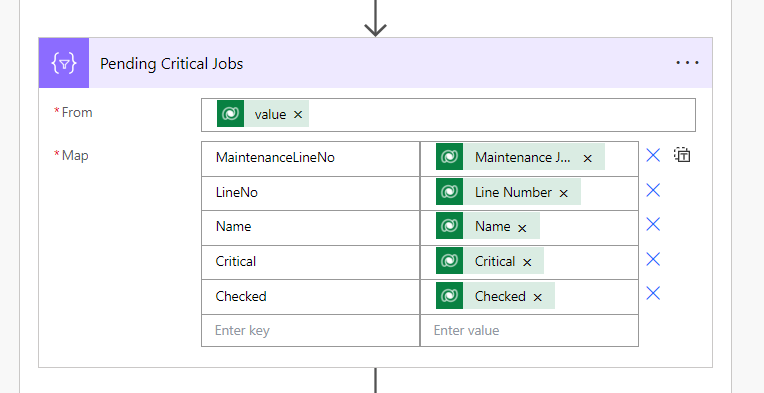The image size is (764, 393).
Task: Open the Pending Critical Jobs ellipsis menu
Action: 688,63
